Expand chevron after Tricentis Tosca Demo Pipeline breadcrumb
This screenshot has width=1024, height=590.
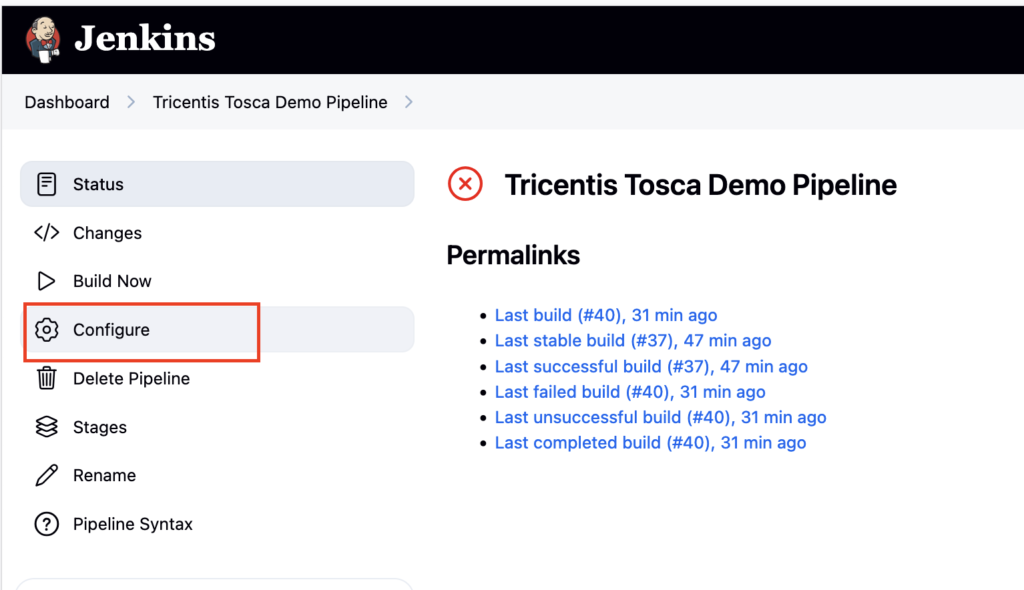[409, 103]
